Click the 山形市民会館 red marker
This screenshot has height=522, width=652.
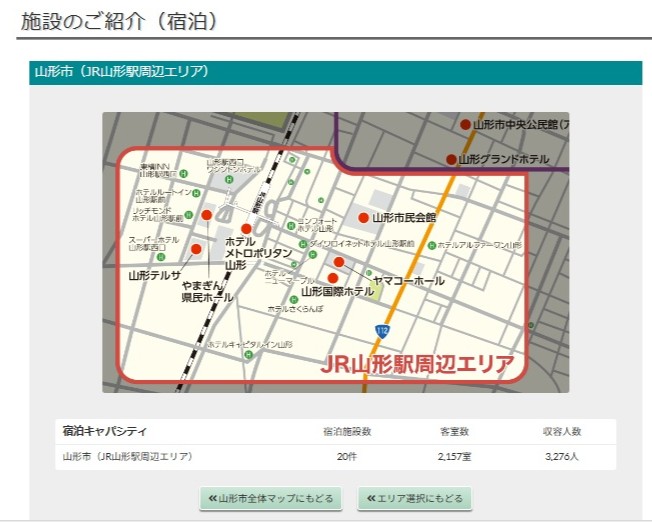pos(364,217)
